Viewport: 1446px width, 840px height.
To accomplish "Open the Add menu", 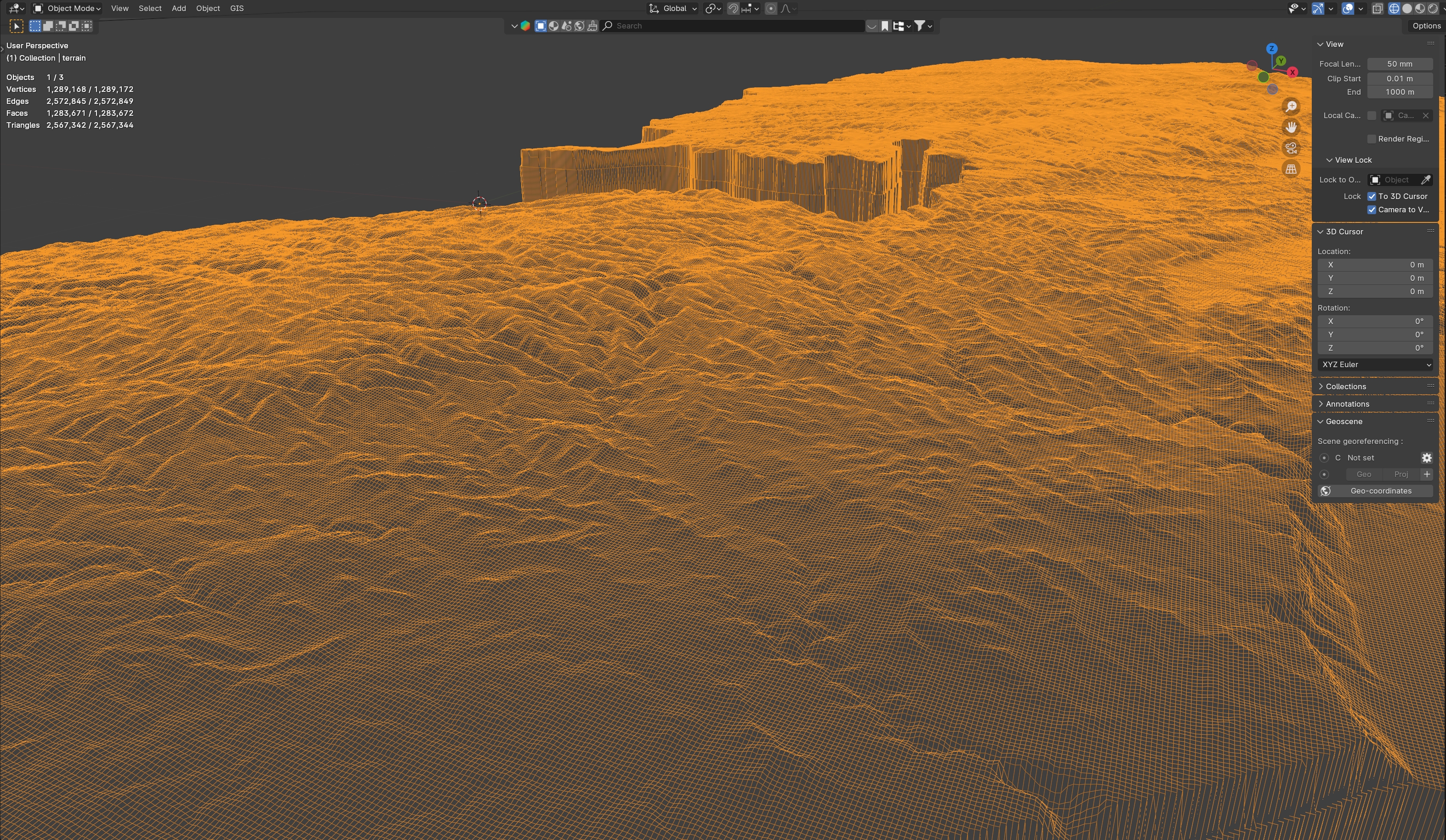I will coord(178,9).
